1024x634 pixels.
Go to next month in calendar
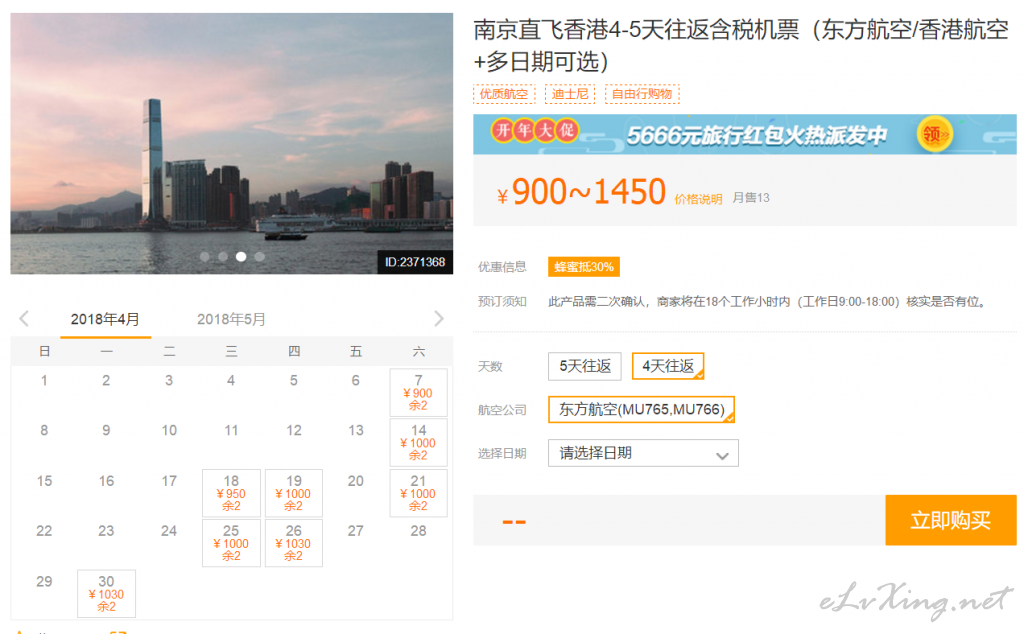click(x=439, y=319)
